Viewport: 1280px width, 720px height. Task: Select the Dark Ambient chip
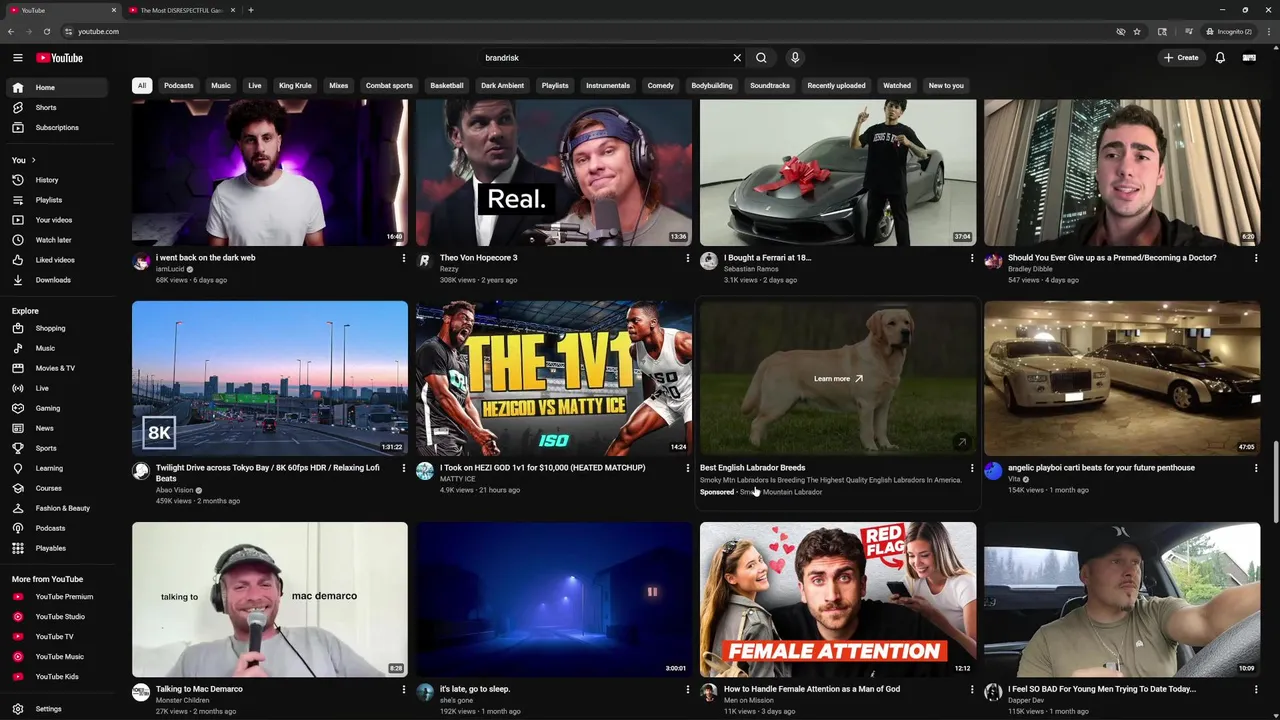502,86
